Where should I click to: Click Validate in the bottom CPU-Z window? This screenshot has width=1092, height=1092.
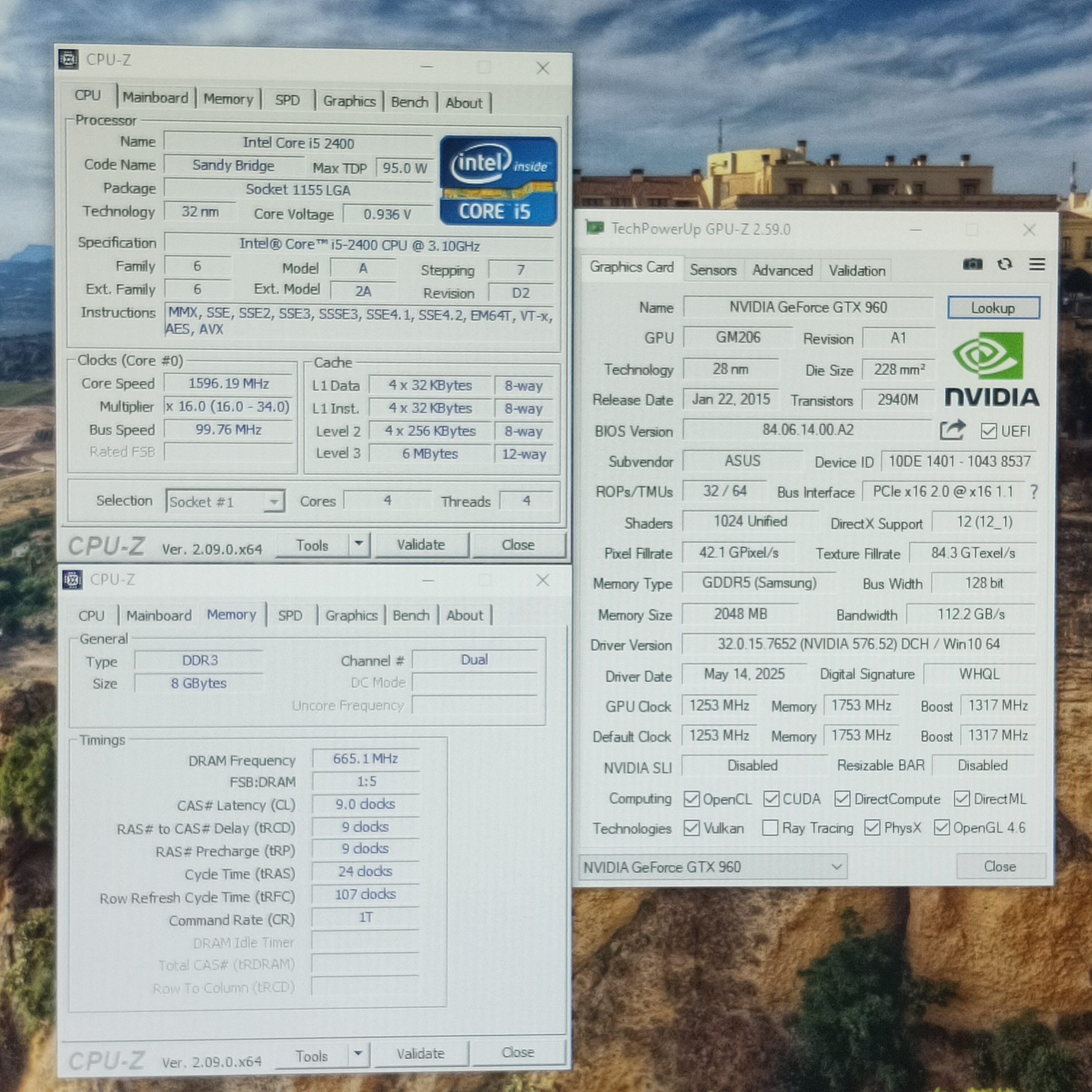420,1053
